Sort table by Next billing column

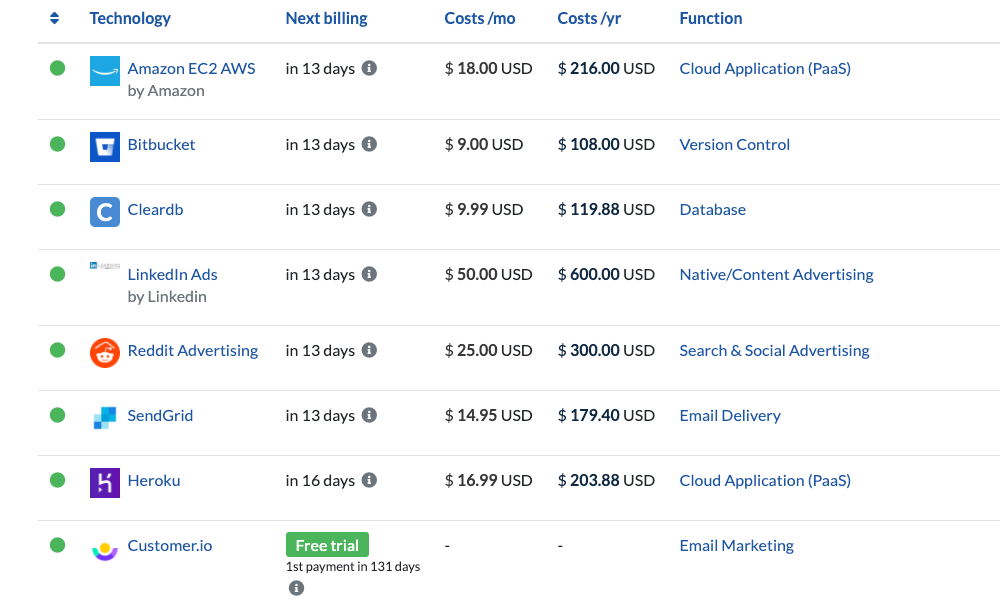tap(327, 18)
